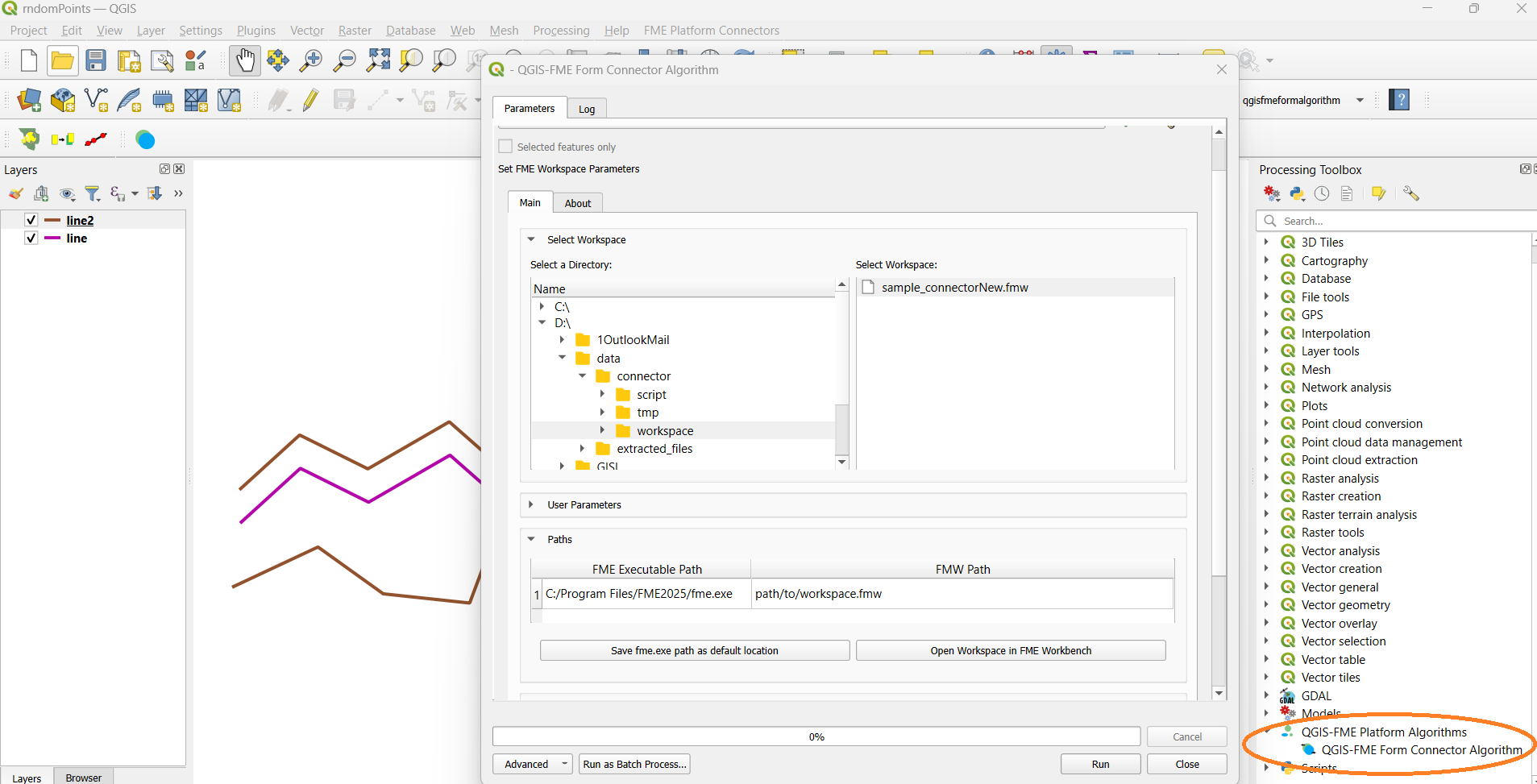Image resolution: width=1537 pixels, height=784 pixels.
Task: Click the FMW Path table cell
Action: coord(962,594)
